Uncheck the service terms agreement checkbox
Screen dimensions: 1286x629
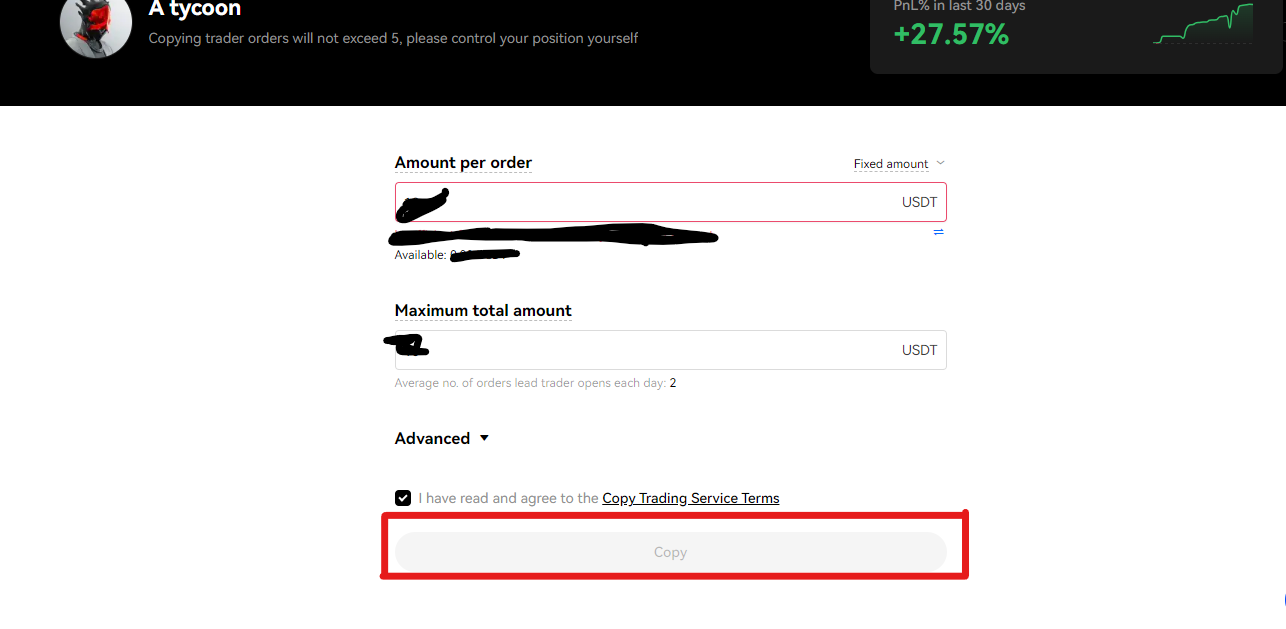tap(403, 498)
